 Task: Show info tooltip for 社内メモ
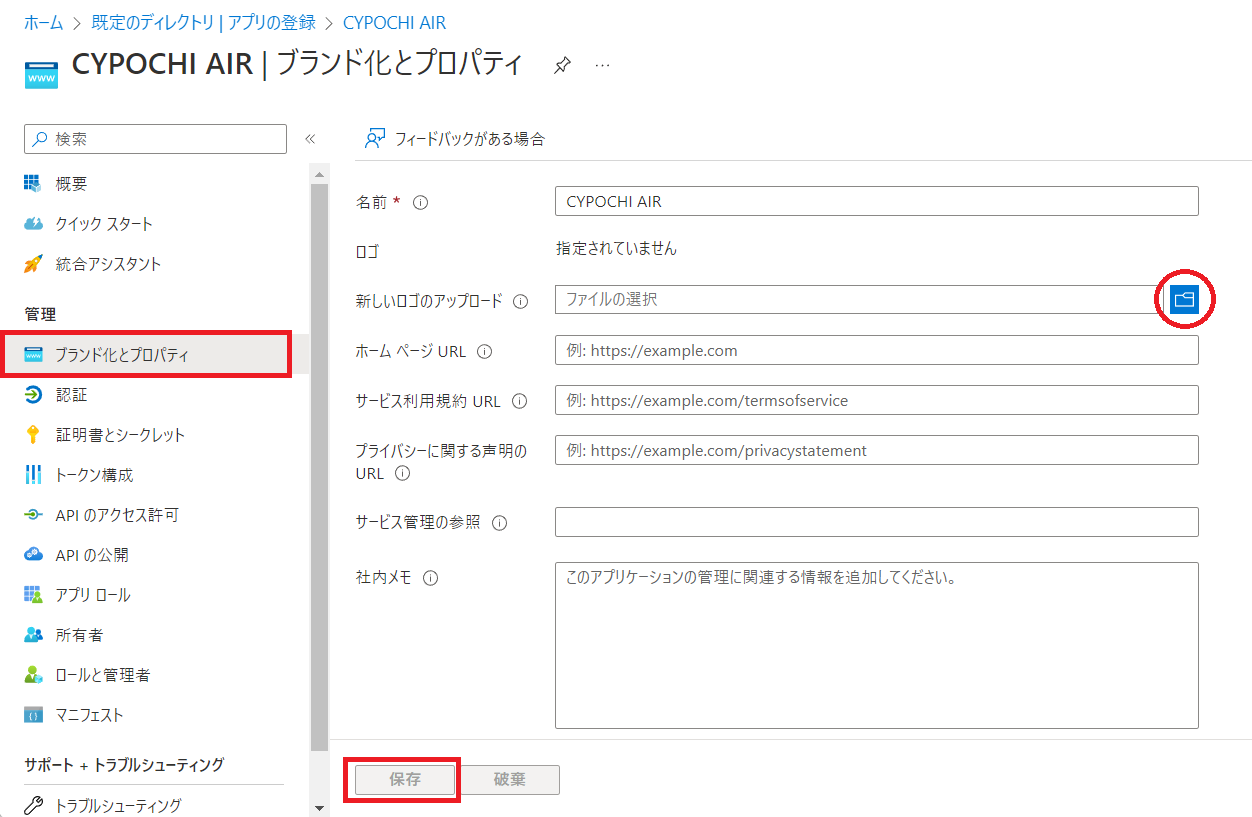(431, 578)
